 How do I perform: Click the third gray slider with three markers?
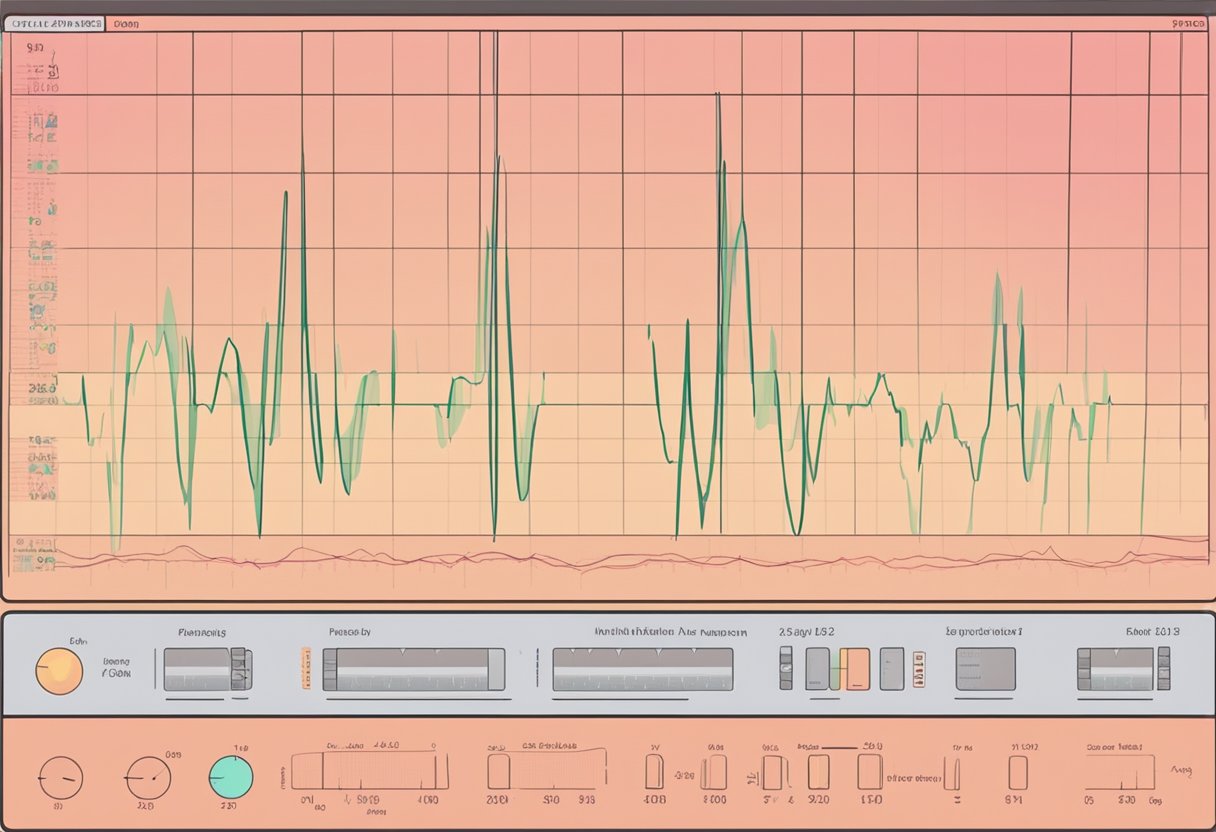[642, 669]
